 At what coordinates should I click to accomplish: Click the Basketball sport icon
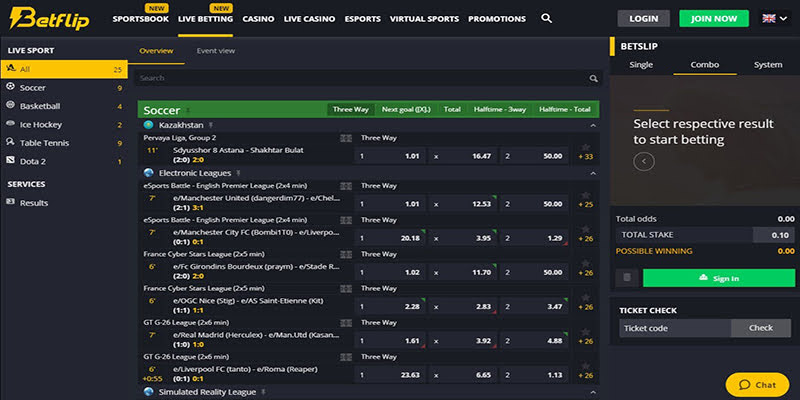tap(11, 106)
